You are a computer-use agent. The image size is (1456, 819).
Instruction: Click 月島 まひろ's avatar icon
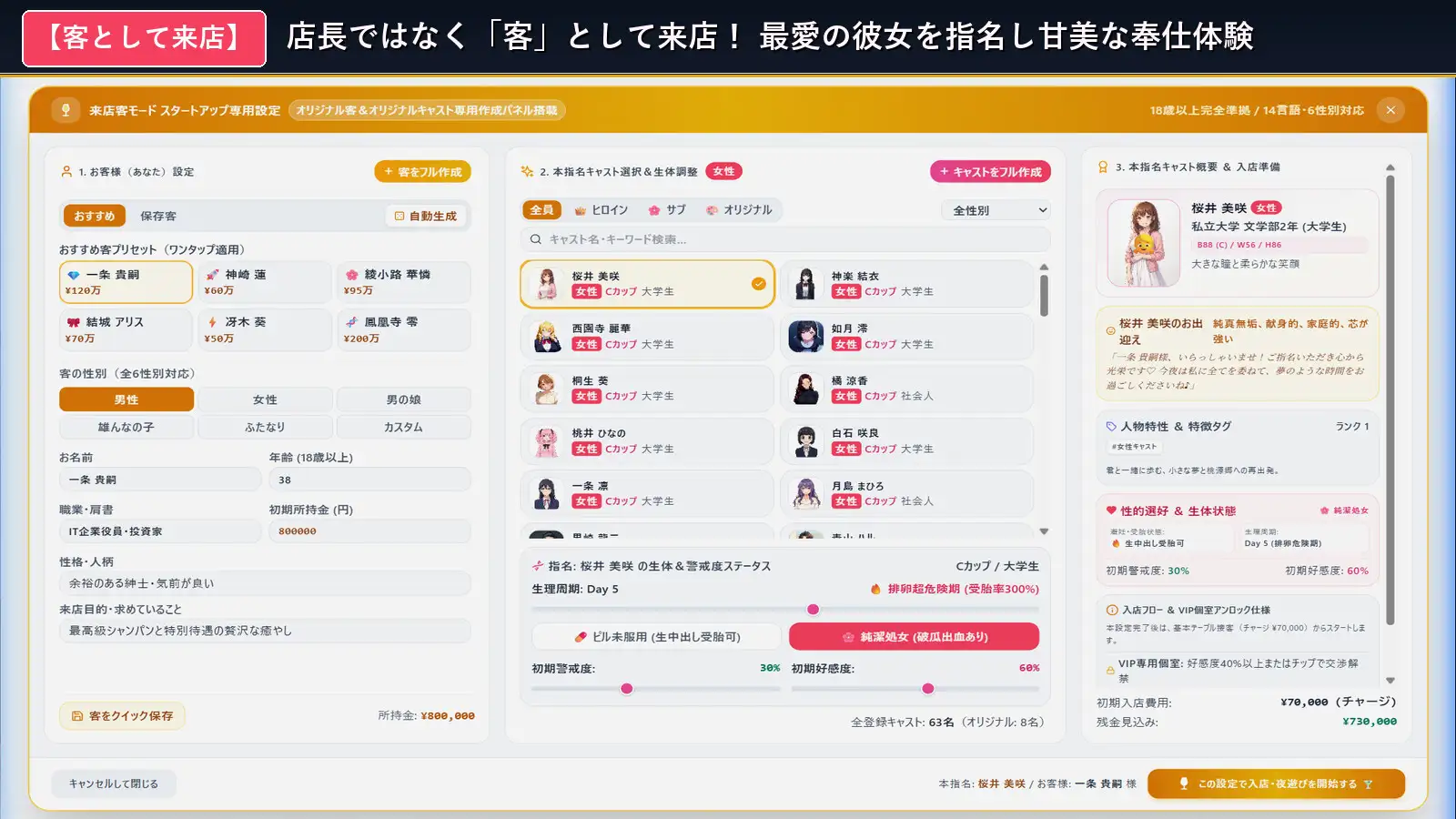tap(805, 494)
